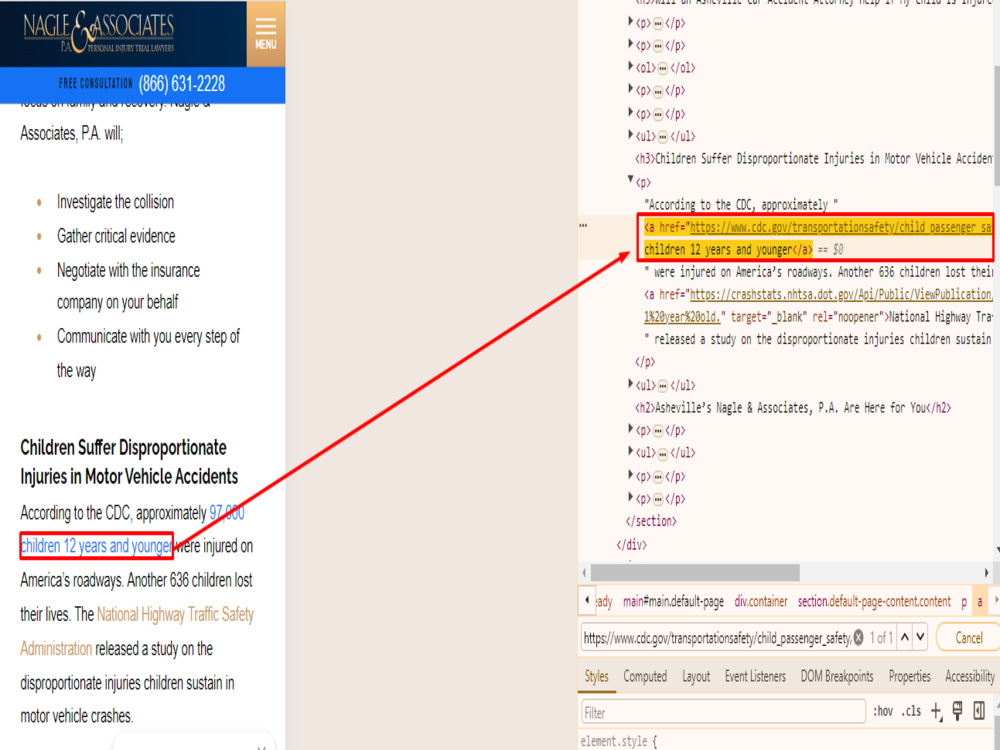Click the paintbrush rendering icon in the Styles toolbar
This screenshot has width=1000, height=750.
click(957, 711)
